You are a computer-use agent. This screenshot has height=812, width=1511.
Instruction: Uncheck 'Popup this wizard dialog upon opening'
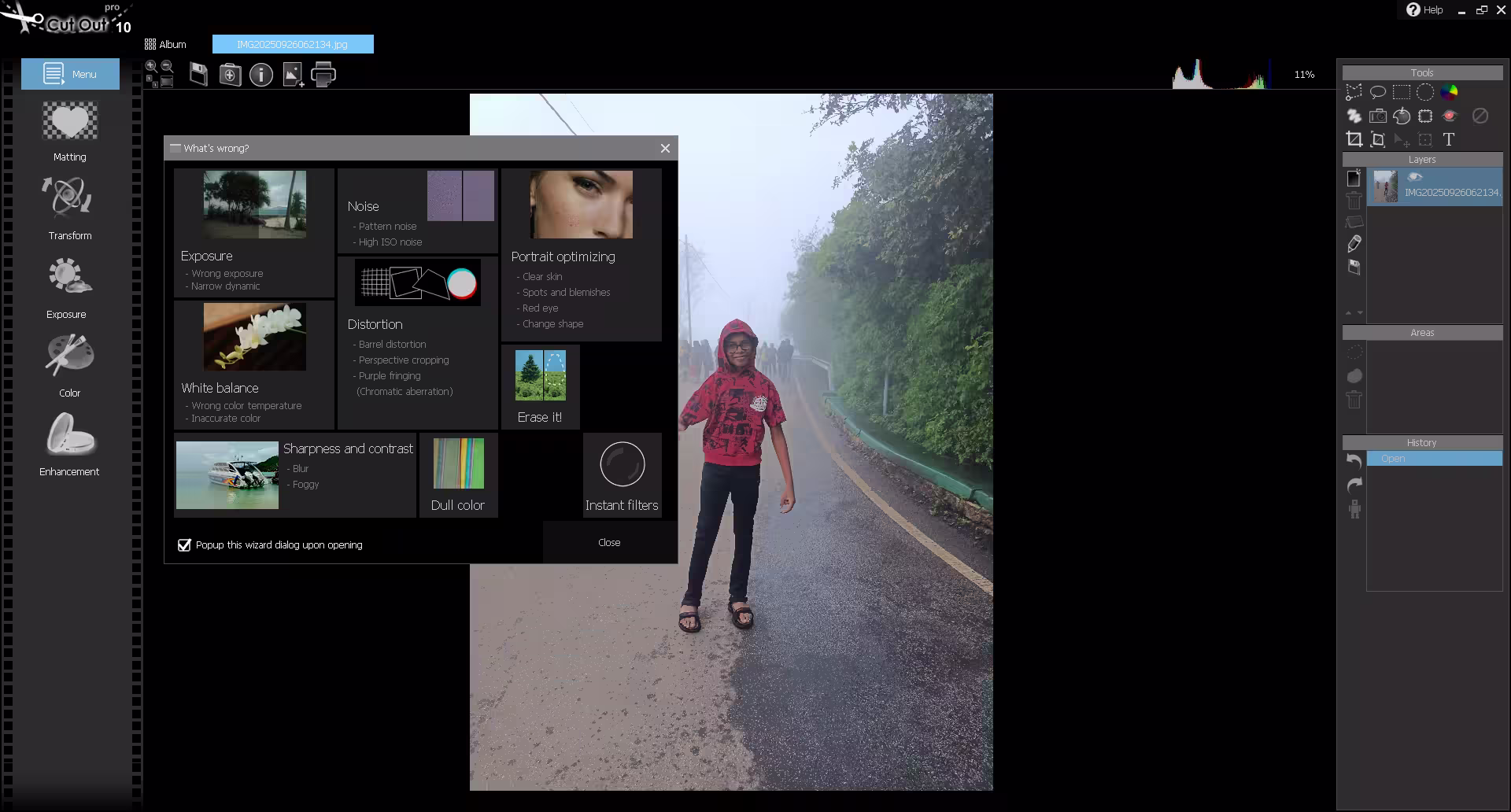[184, 545]
